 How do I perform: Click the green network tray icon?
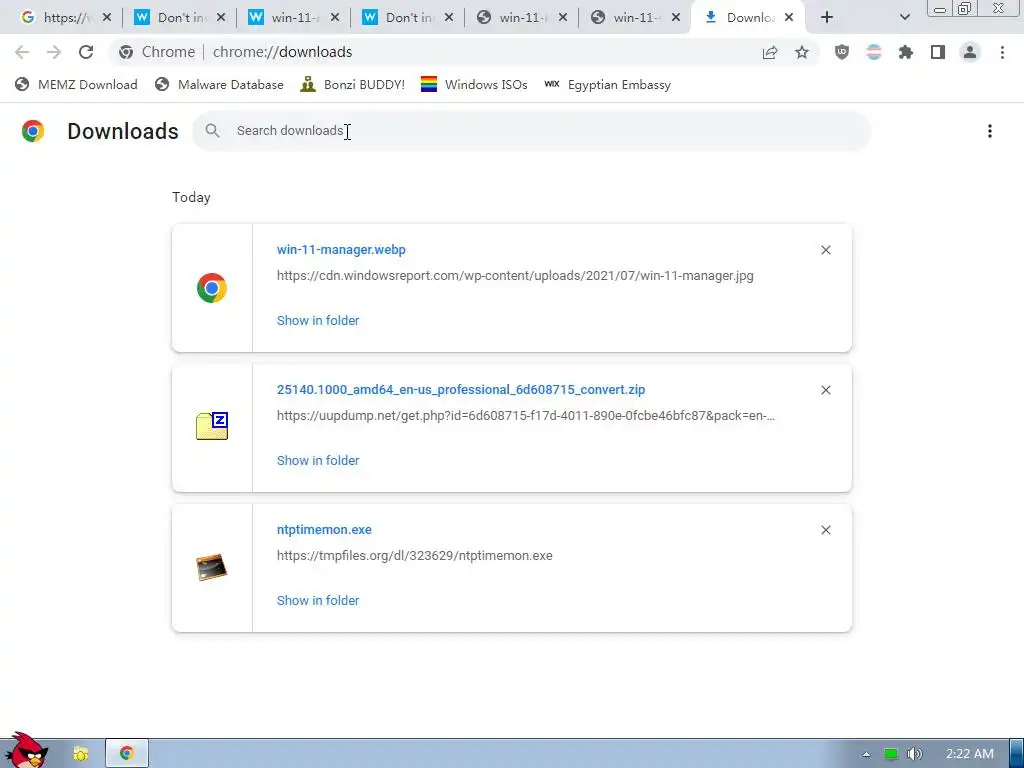click(x=891, y=754)
